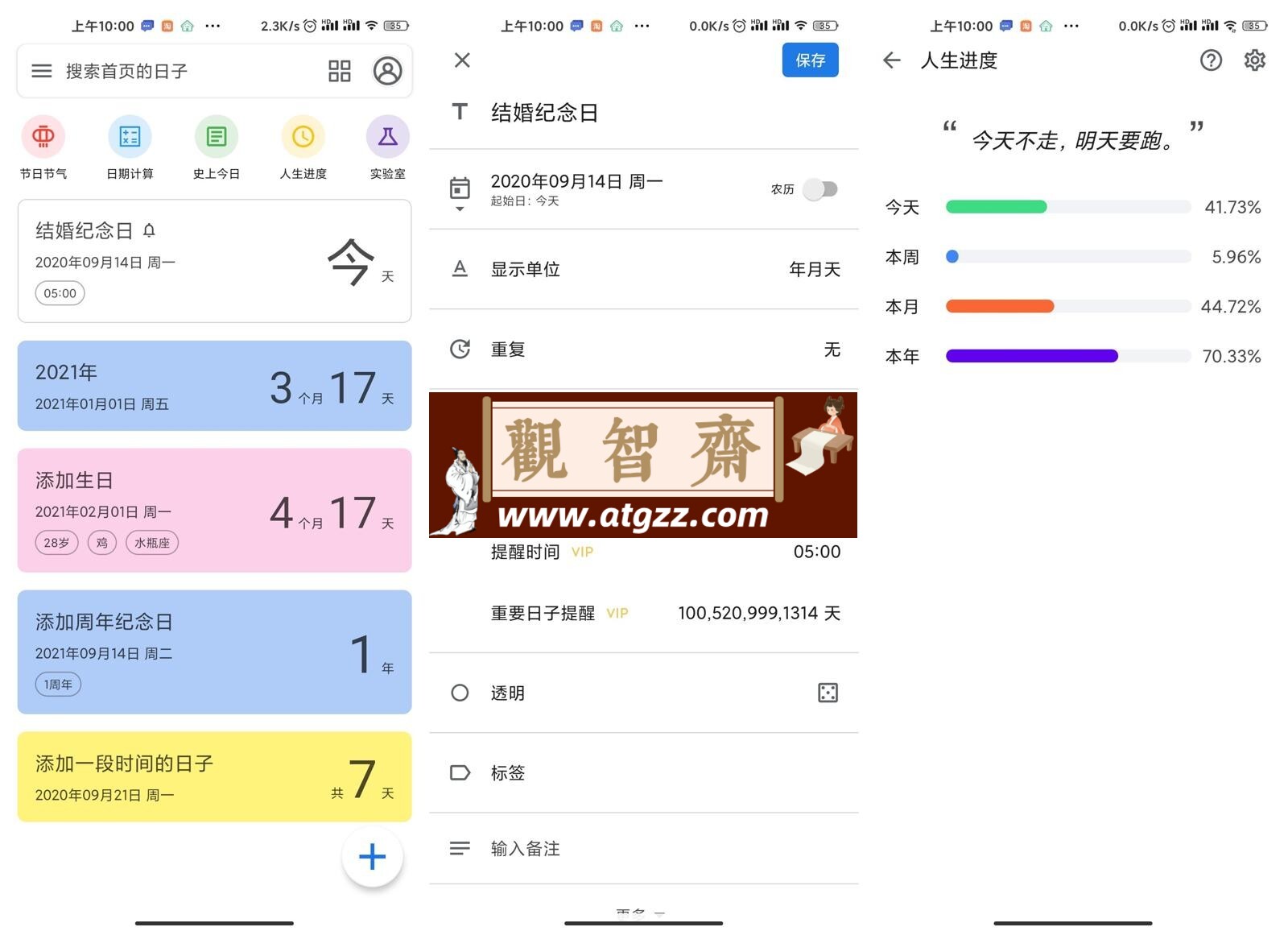Randomize color with the dice icon
Image resolution: width=1288 pixels, height=931 pixels.
coord(828,693)
